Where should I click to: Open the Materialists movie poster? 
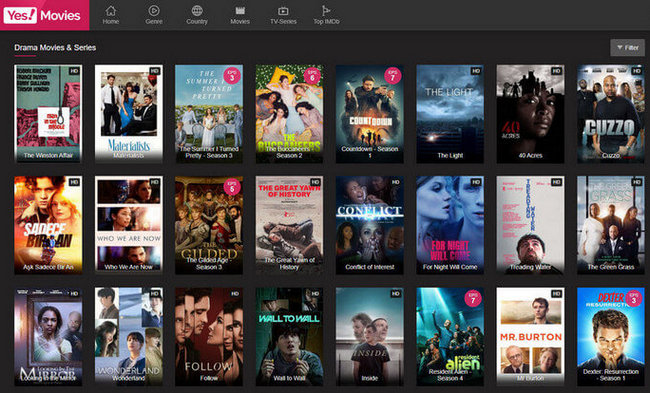[x=129, y=114]
